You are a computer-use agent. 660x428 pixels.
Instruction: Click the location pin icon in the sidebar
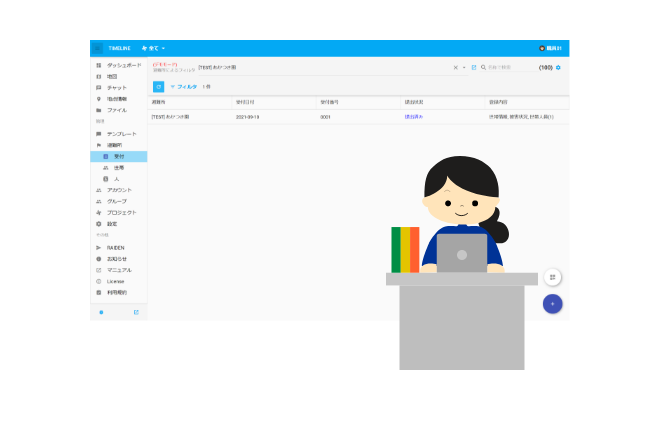pyautogui.click(x=98, y=99)
